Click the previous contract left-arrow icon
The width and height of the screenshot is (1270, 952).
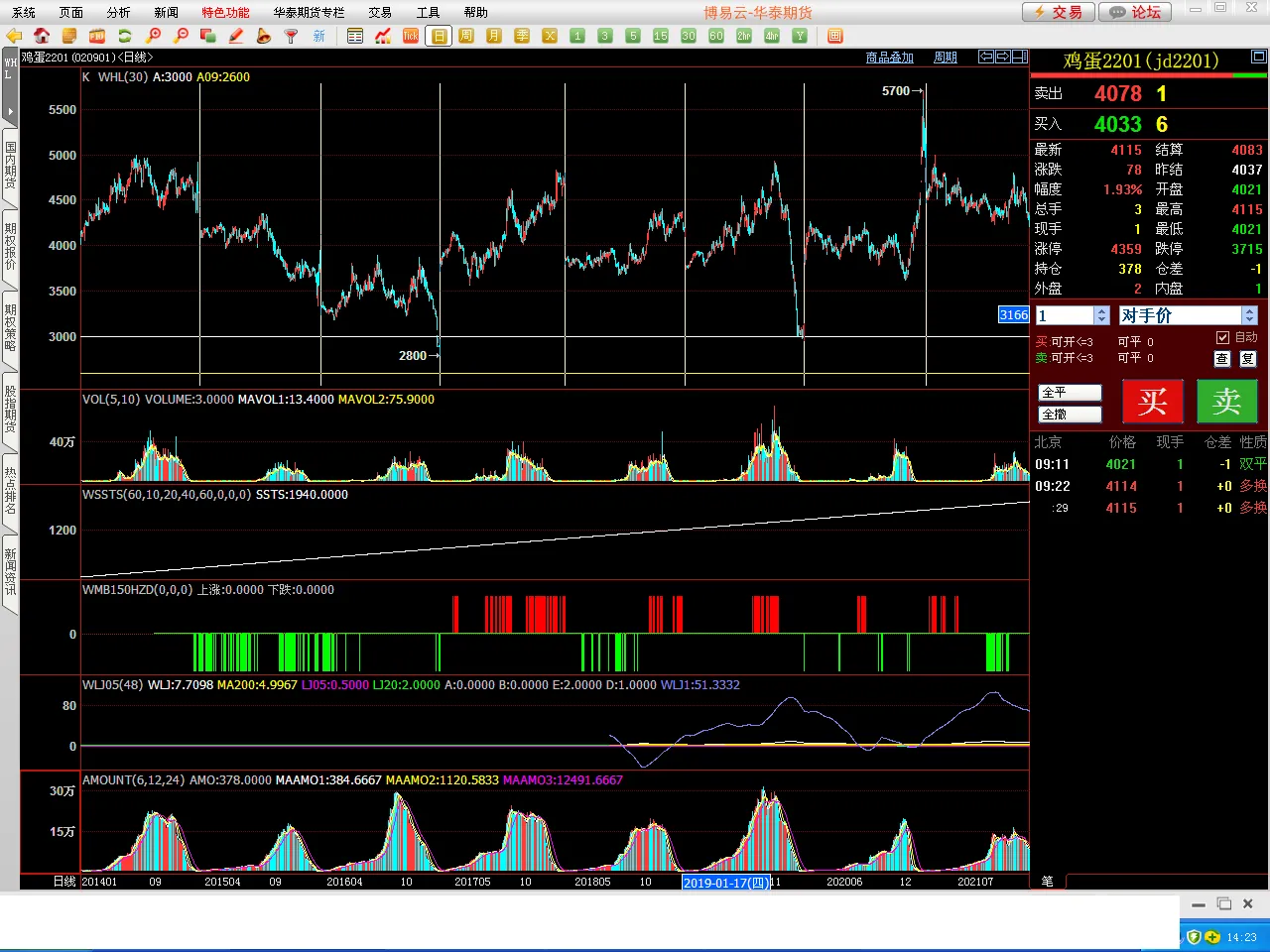tap(986, 58)
